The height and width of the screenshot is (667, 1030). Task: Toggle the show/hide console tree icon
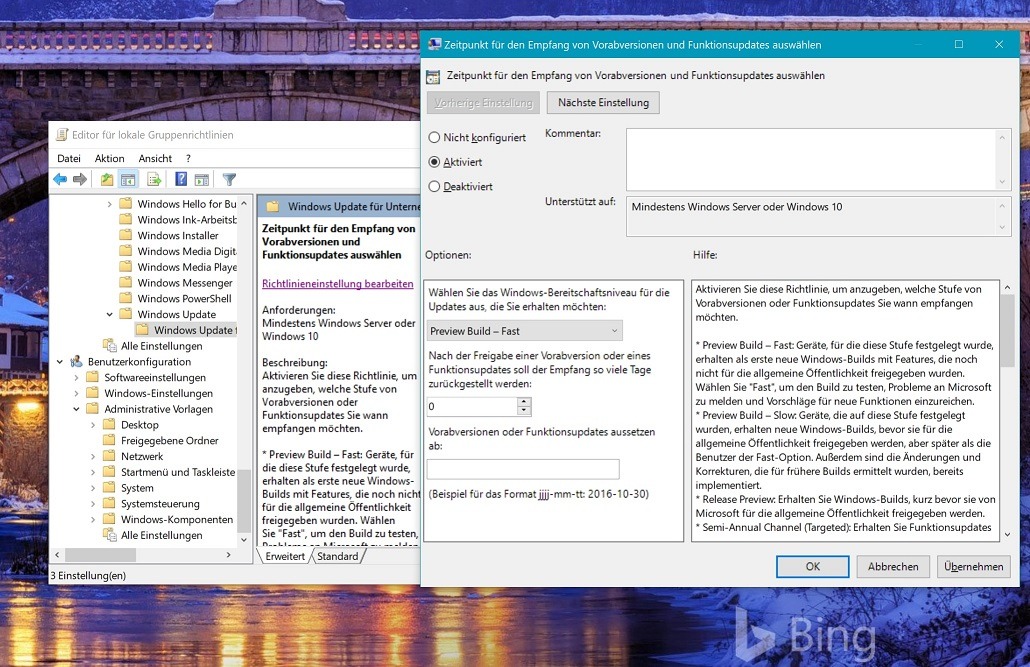click(128, 180)
